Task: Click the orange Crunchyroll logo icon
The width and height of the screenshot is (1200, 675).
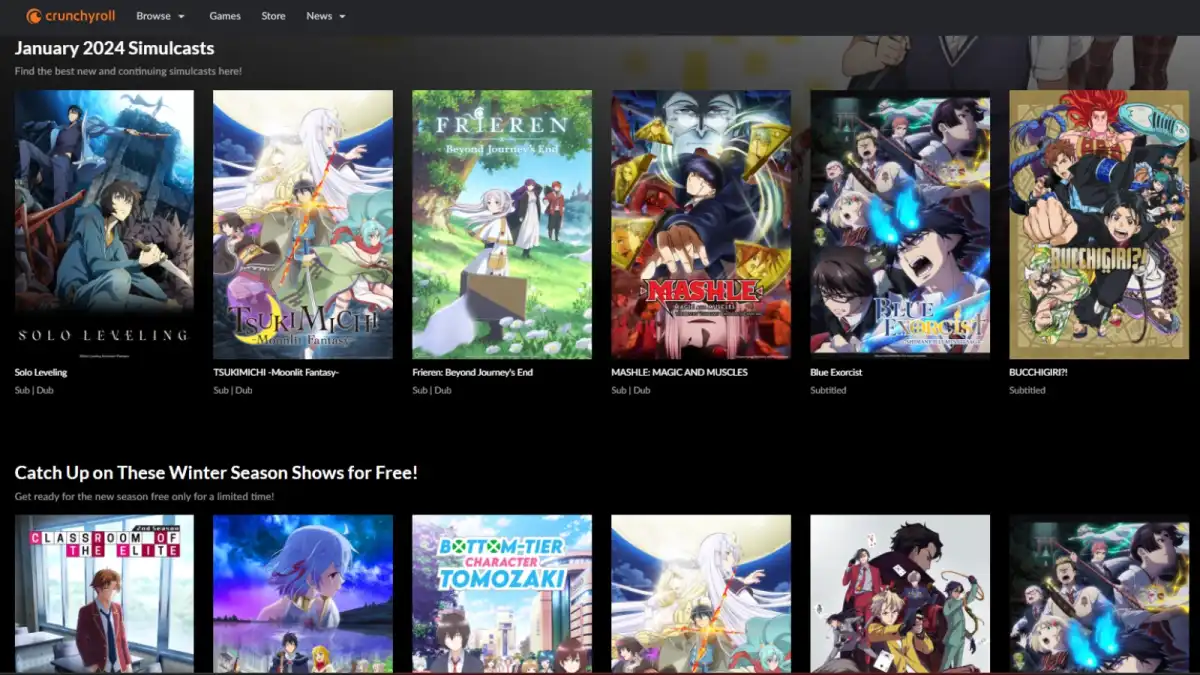Action: point(34,15)
